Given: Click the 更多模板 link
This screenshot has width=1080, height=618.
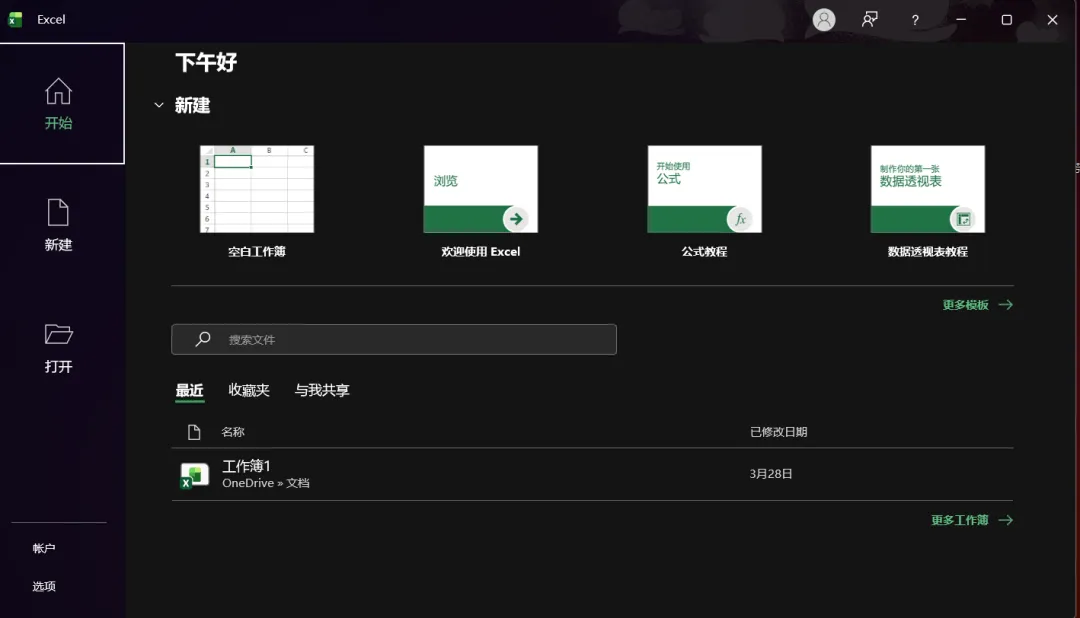Looking at the screenshot, I should point(977,305).
